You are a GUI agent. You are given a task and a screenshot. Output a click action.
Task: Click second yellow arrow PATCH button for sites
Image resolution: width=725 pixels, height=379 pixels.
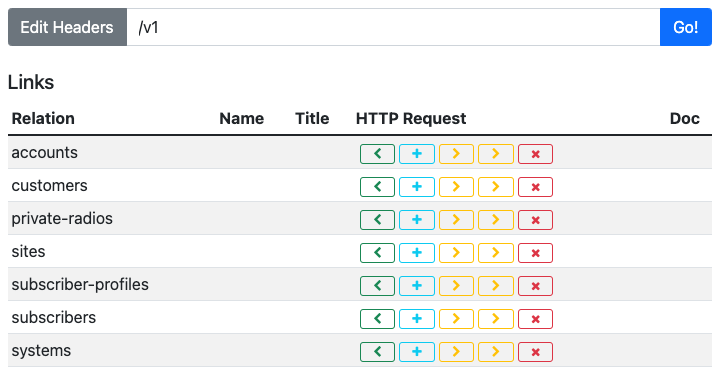tap(496, 253)
